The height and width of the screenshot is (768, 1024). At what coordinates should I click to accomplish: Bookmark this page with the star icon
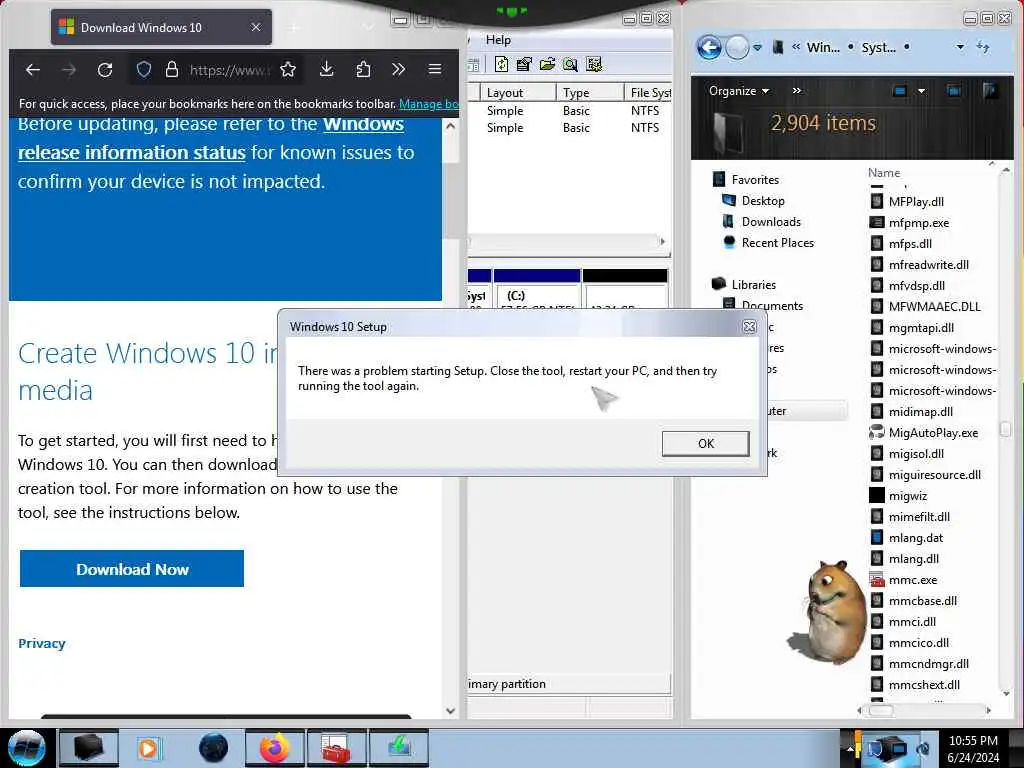tap(288, 69)
